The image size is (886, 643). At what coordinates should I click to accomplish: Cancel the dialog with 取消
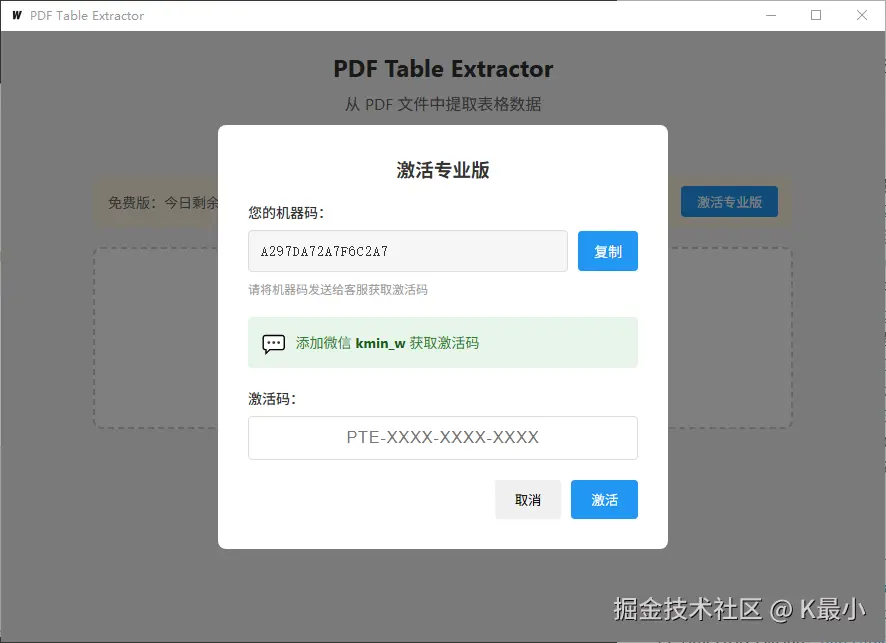(x=528, y=499)
